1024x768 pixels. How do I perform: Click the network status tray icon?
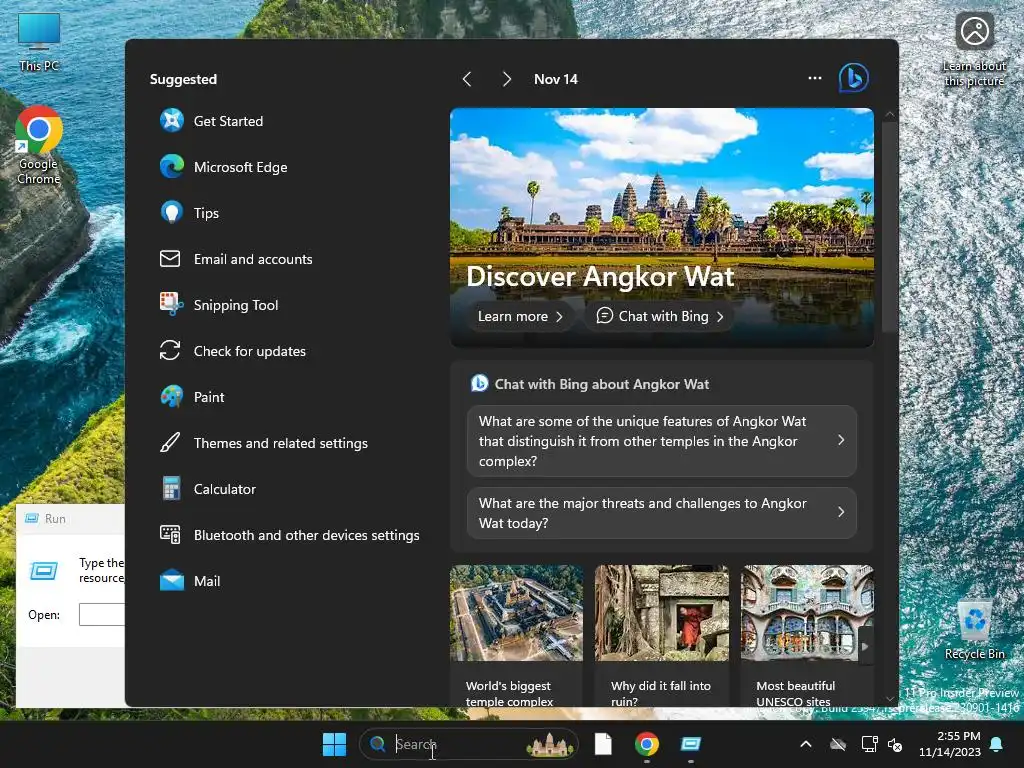coord(869,744)
